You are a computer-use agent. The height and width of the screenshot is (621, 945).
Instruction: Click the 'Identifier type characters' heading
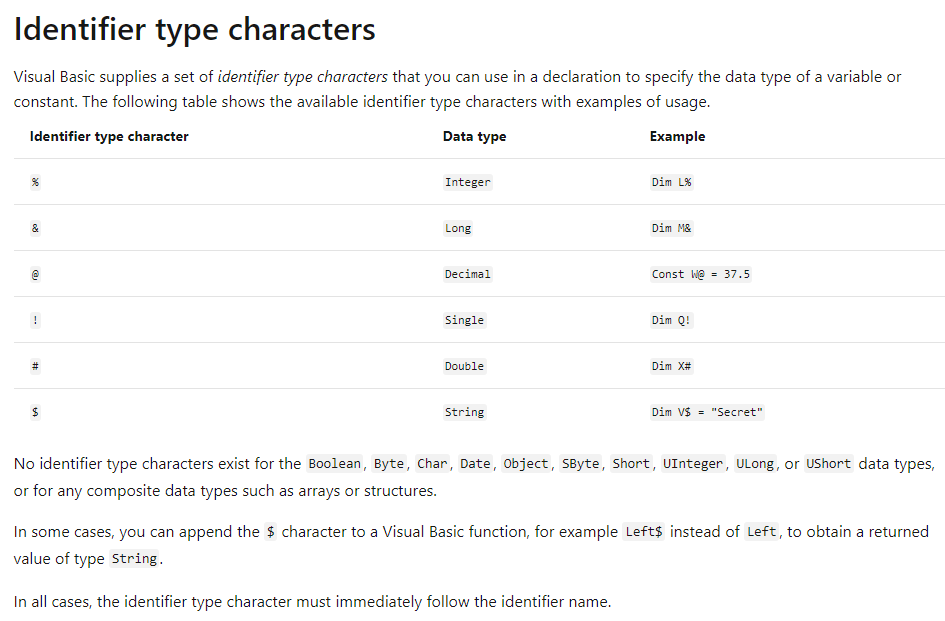coord(194,30)
